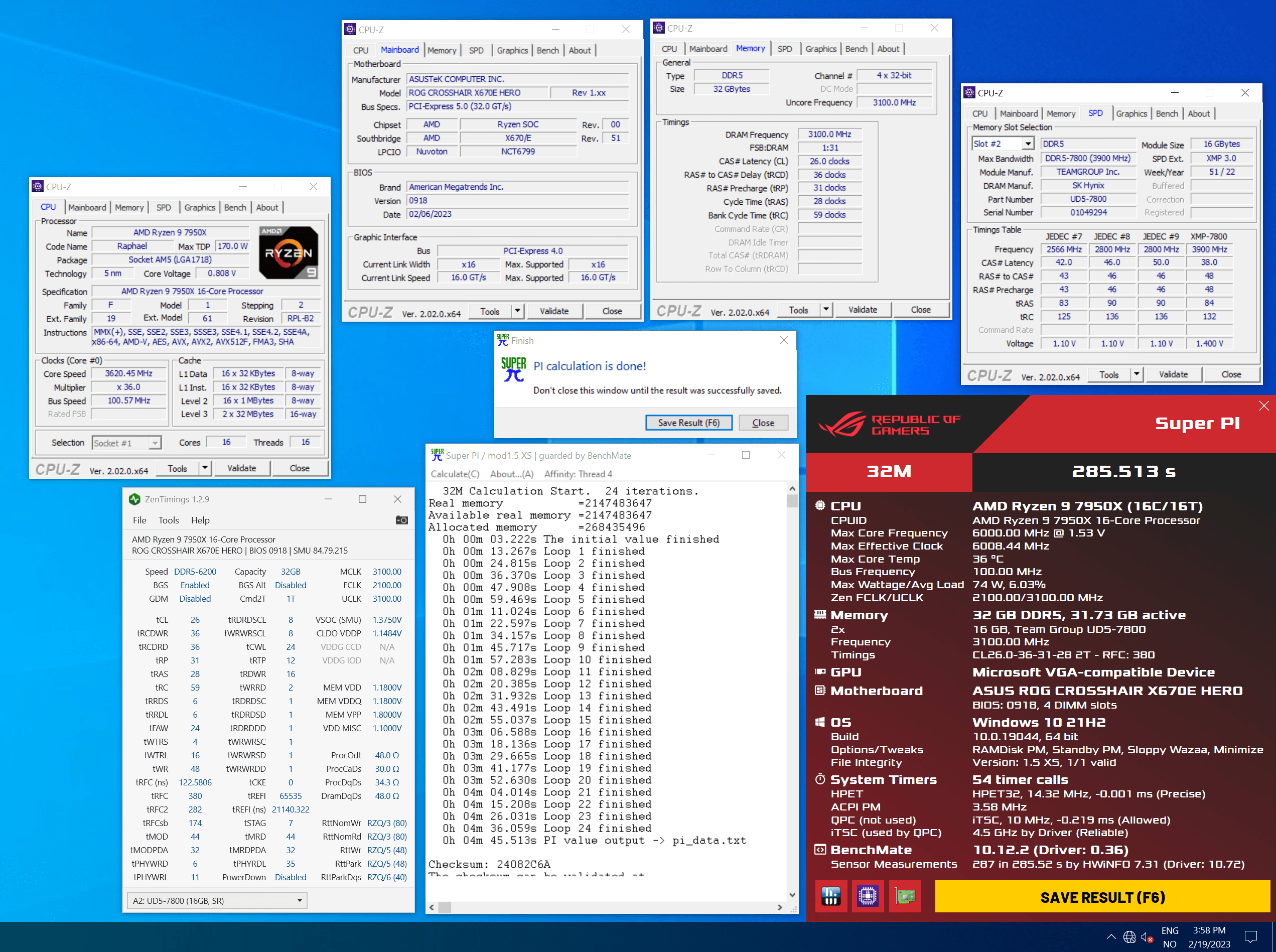Click BIOS Version 0918 field
Screen dimensions: 1276x952
(517, 201)
